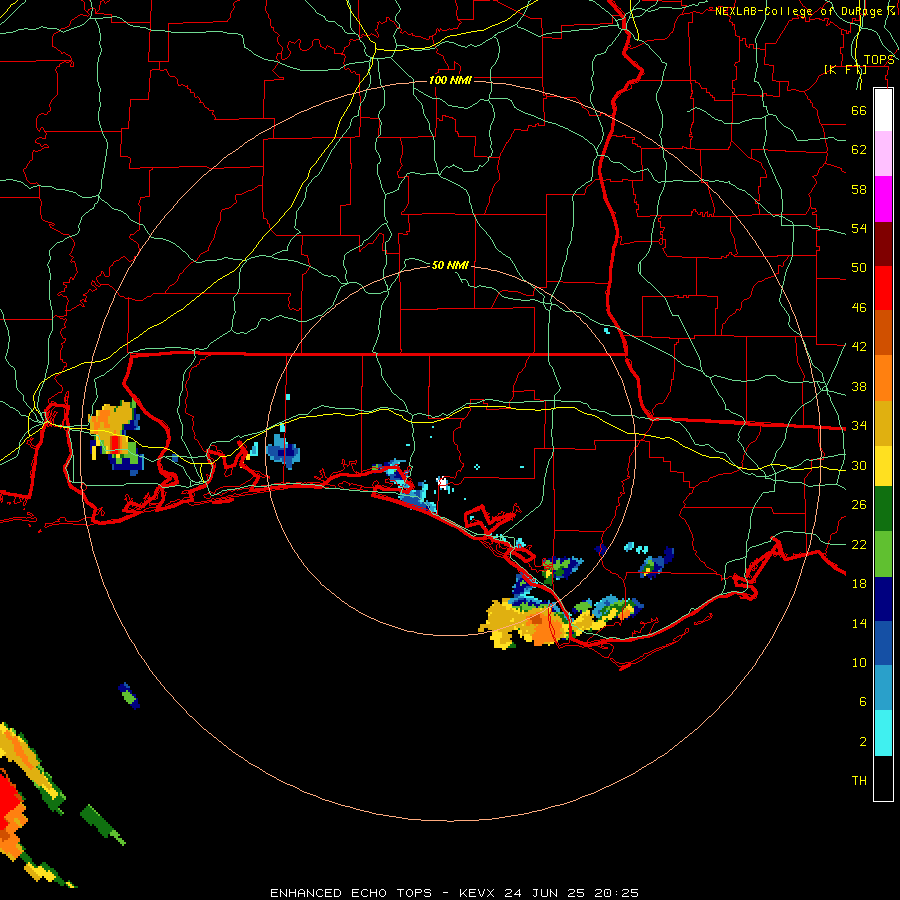The height and width of the screenshot is (900, 900).
Task: Click the "50" legend value
Action: point(859,268)
